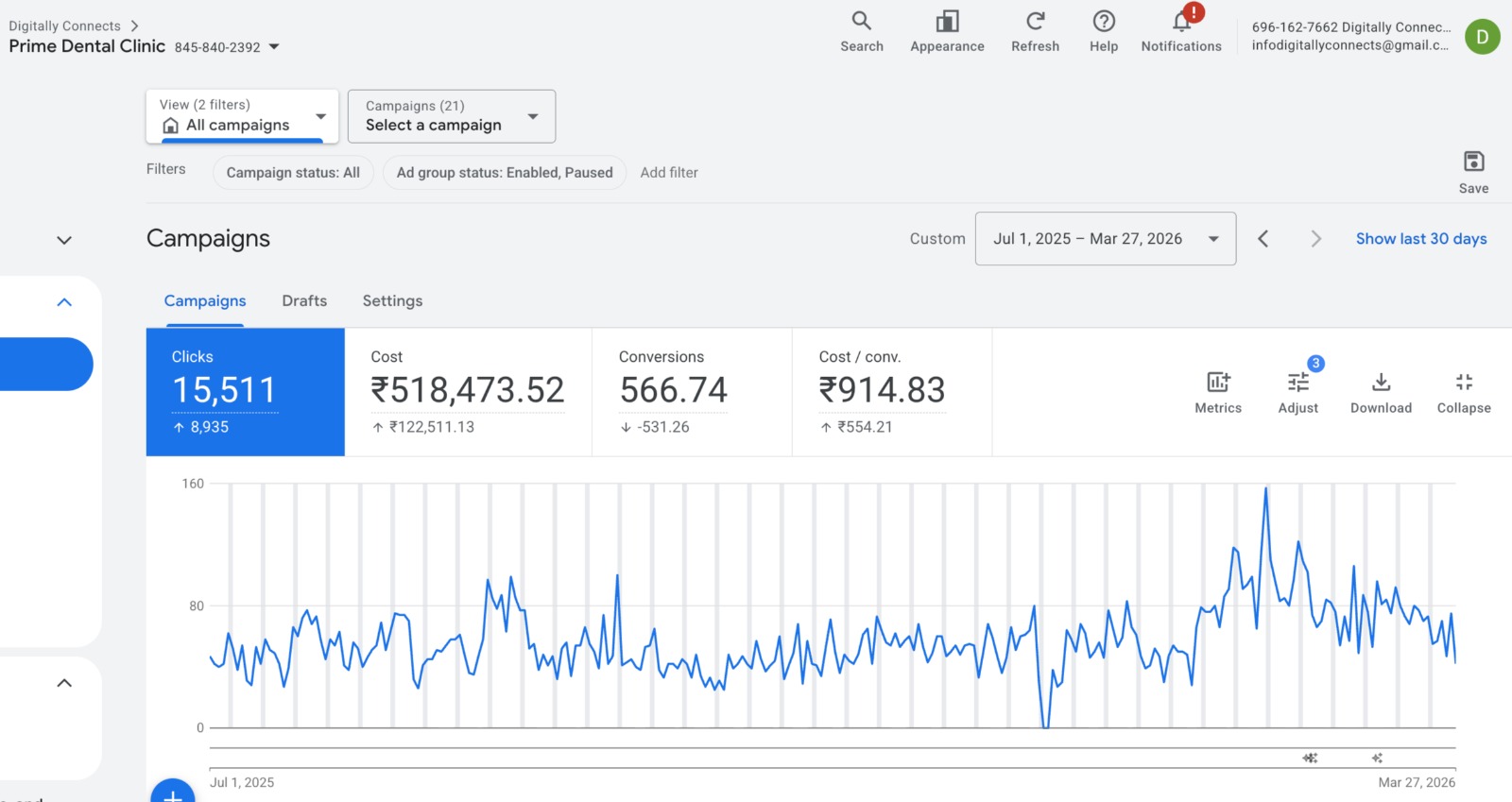The width and height of the screenshot is (1512, 802).
Task: Save the current view
Action: click(1473, 171)
